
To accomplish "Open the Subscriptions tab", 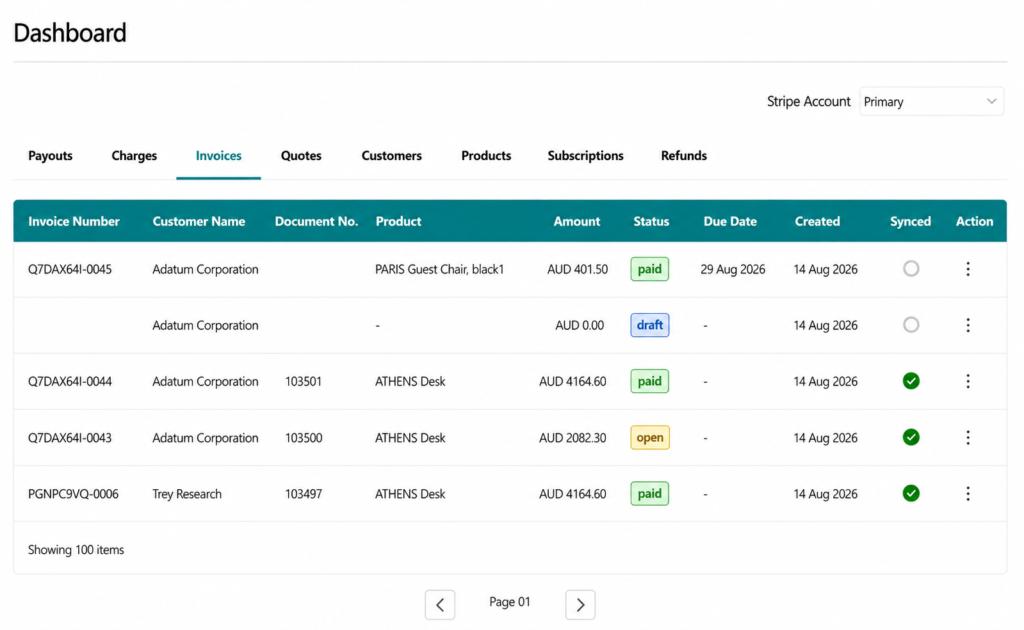I will tap(585, 156).
